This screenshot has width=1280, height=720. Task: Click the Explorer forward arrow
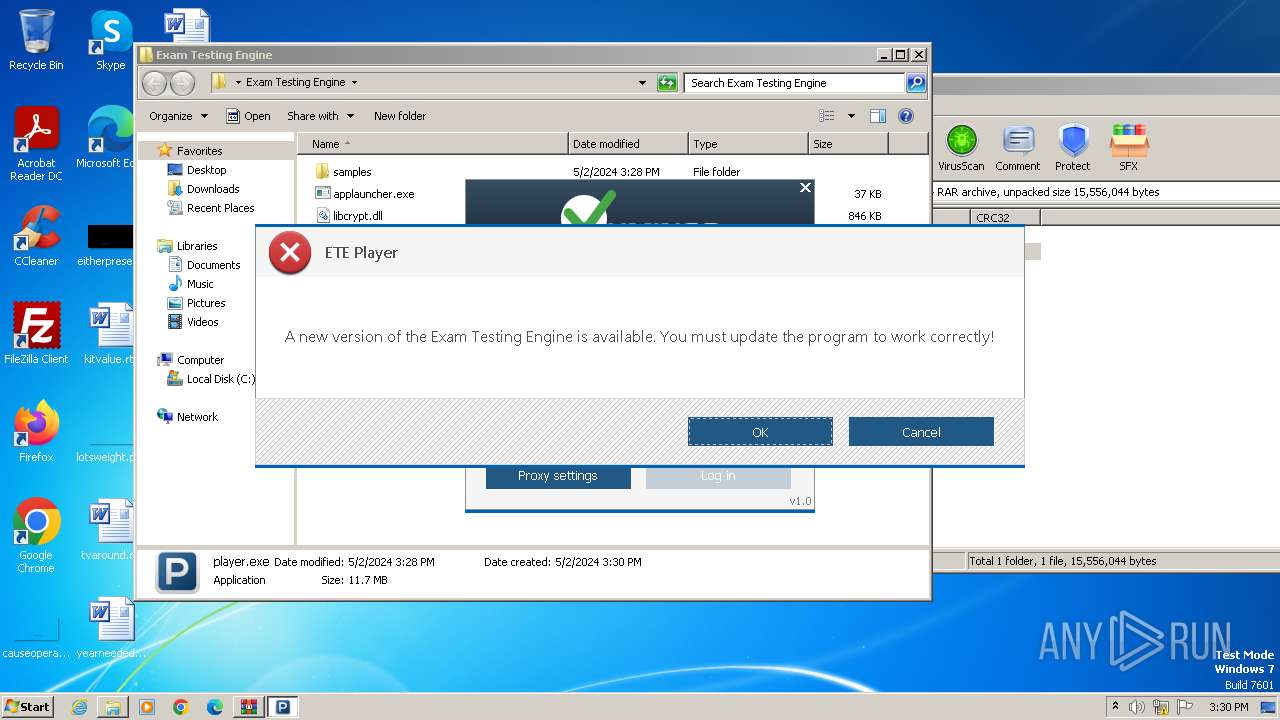182,83
